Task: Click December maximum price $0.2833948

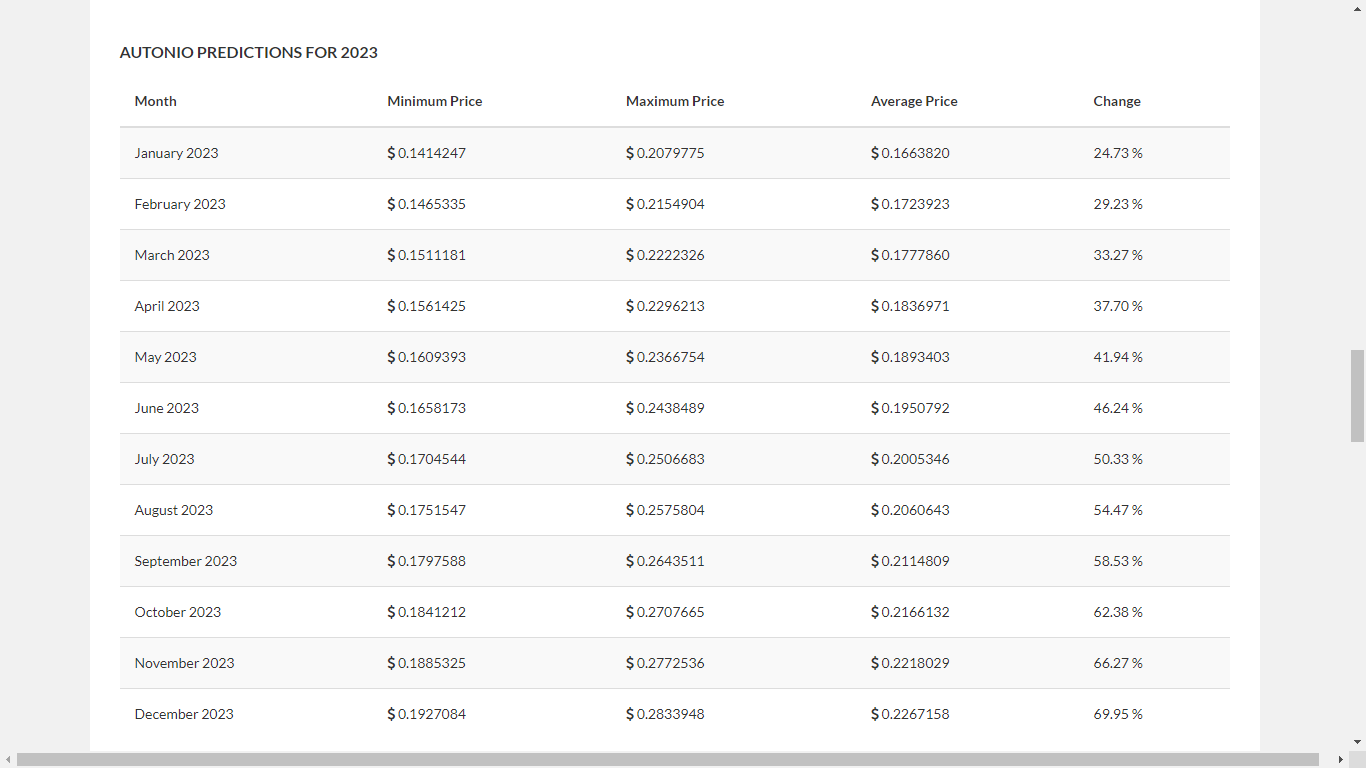Action: [x=666, y=714]
